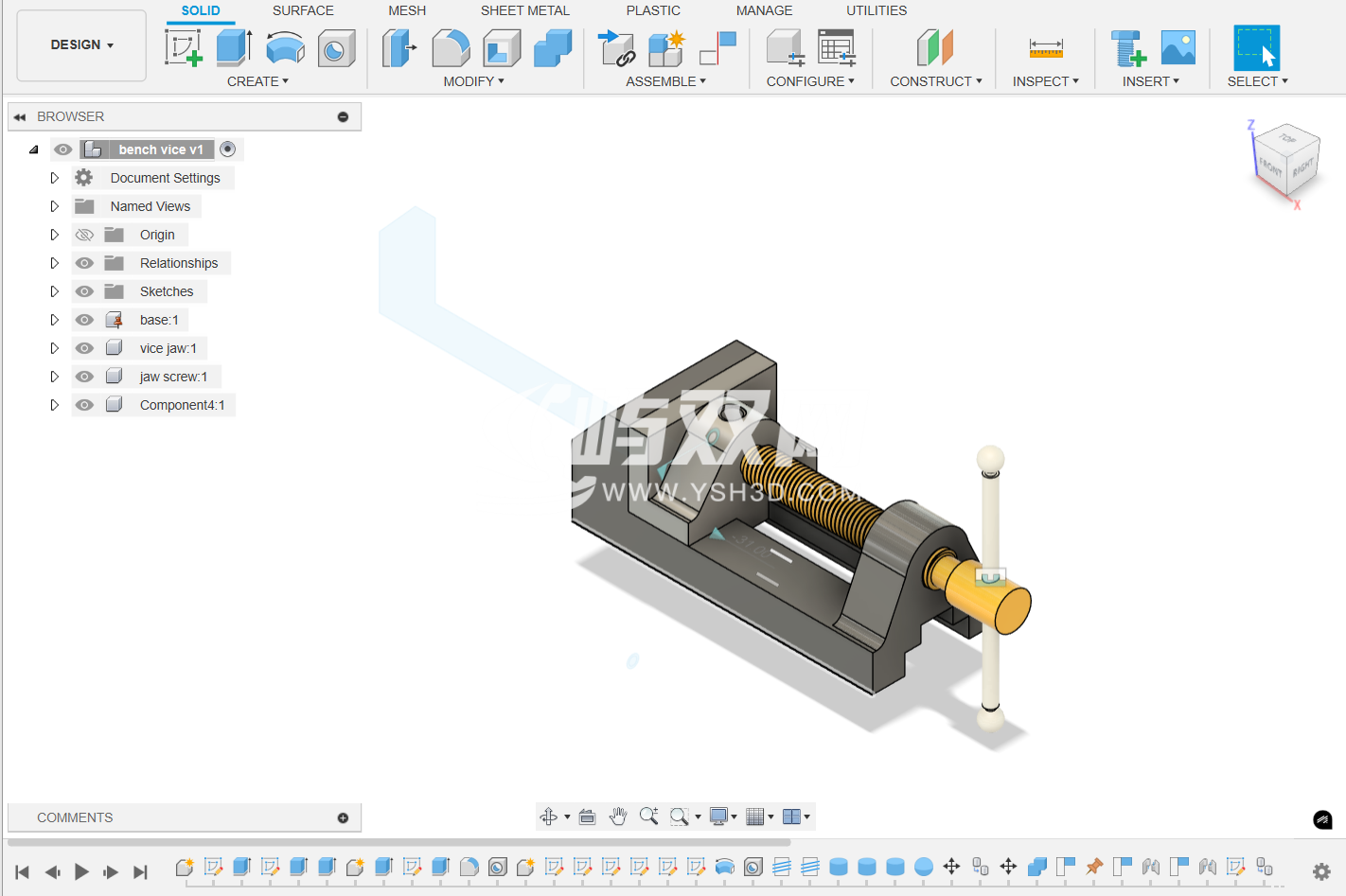The width and height of the screenshot is (1346, 896).
Task: Click the Look At icon in navigation bar
Action: tap(587, 817)
